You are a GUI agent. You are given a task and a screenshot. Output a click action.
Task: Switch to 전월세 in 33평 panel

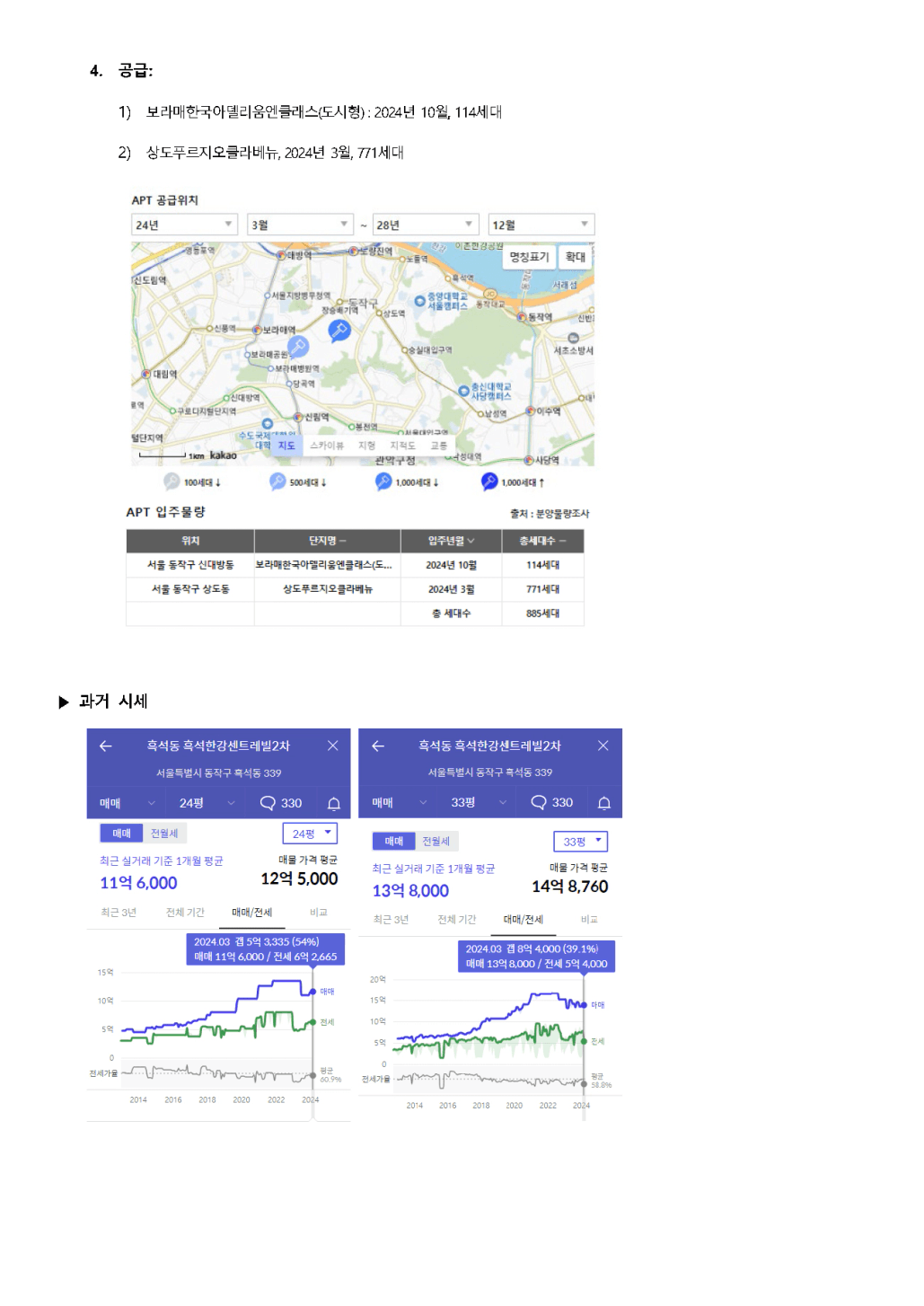436,841
